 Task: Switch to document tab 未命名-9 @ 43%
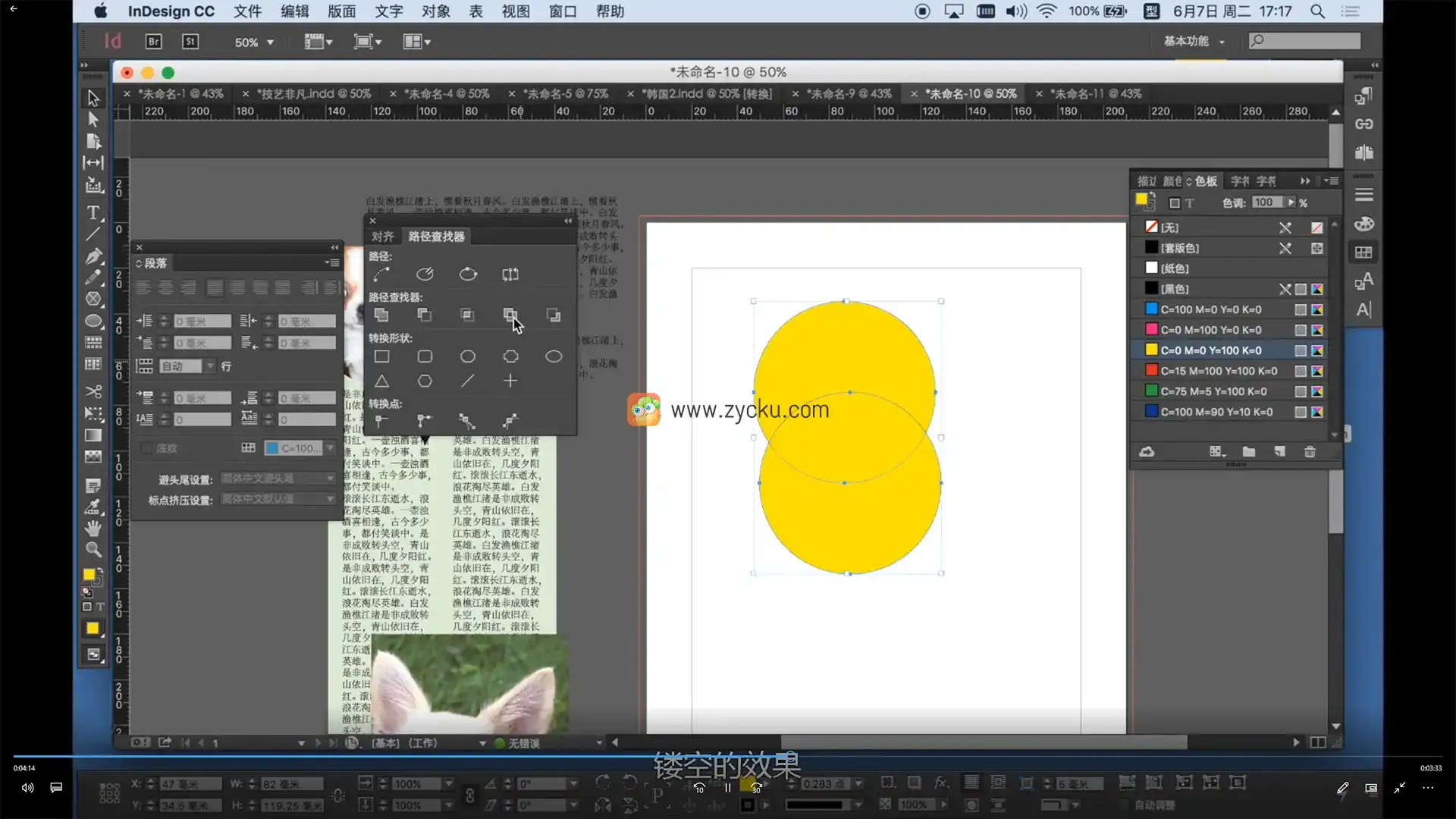(848, 93)
